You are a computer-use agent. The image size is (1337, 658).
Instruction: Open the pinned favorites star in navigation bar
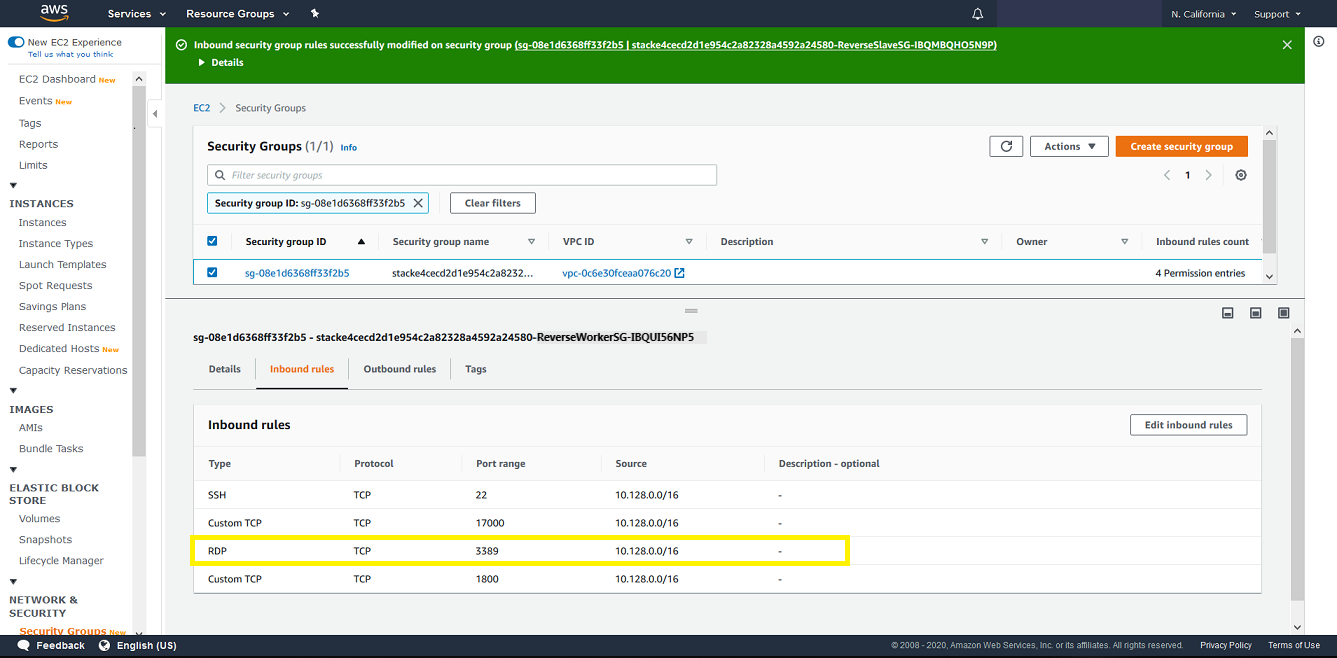pos(314,13)
